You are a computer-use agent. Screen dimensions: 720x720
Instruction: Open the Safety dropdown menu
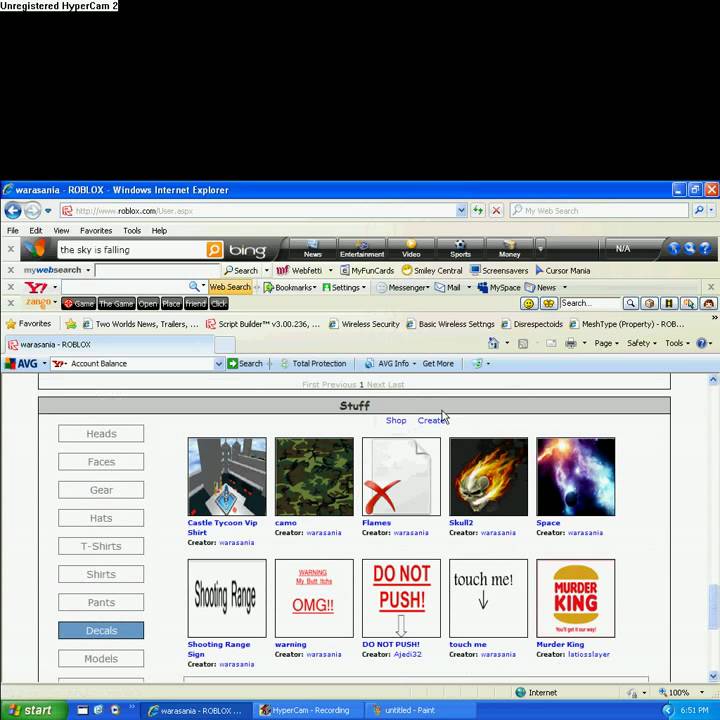point(641,343)
